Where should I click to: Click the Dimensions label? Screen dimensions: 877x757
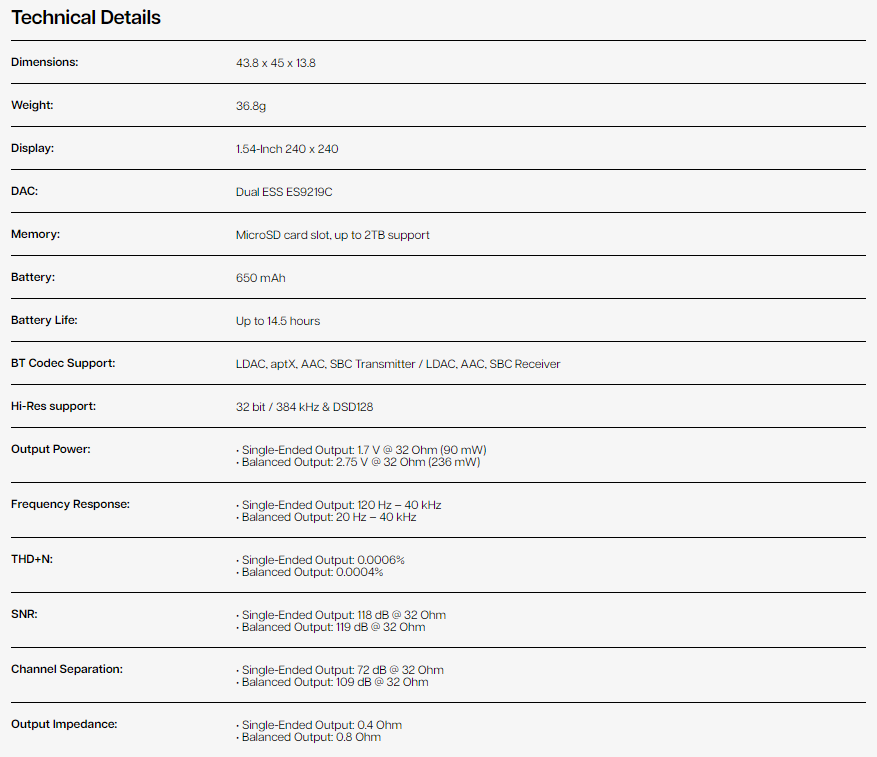44,62
